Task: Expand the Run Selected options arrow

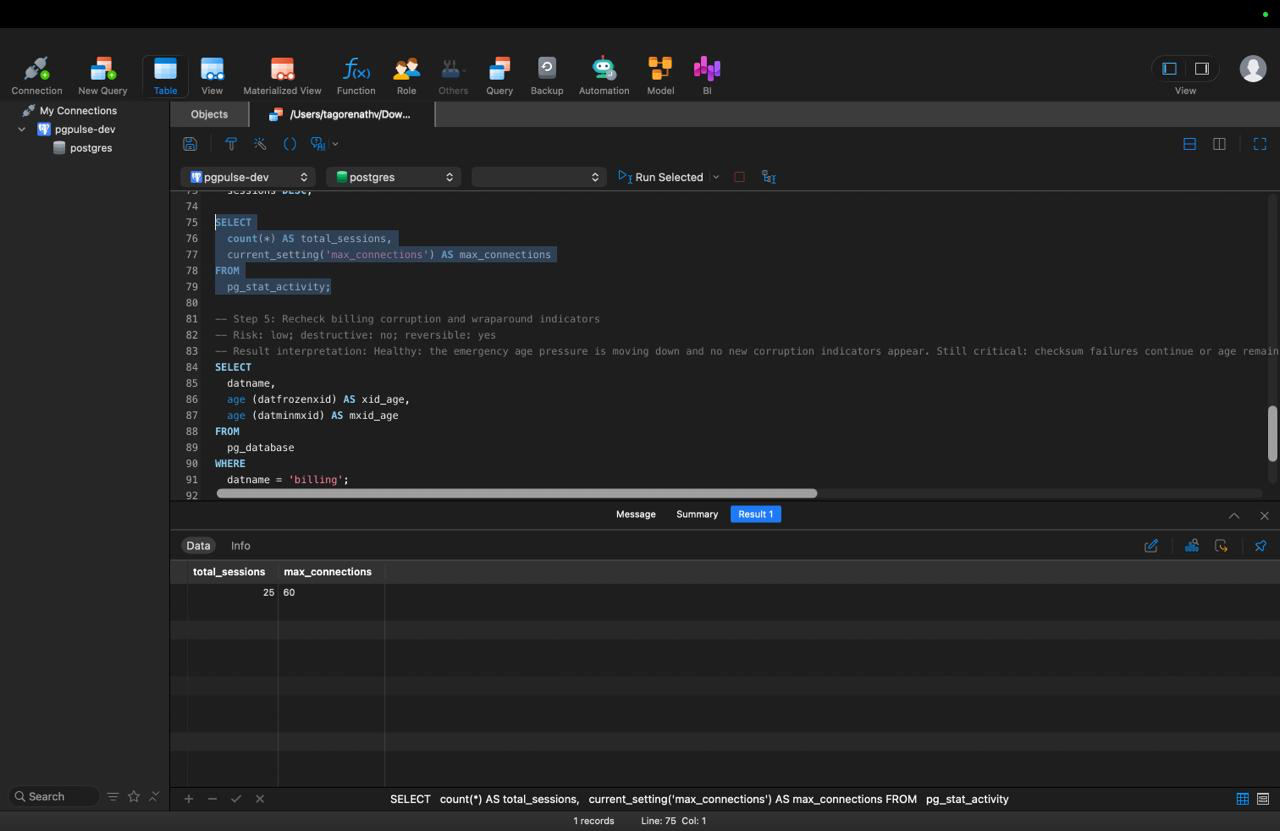Action: tap(716, 177)
